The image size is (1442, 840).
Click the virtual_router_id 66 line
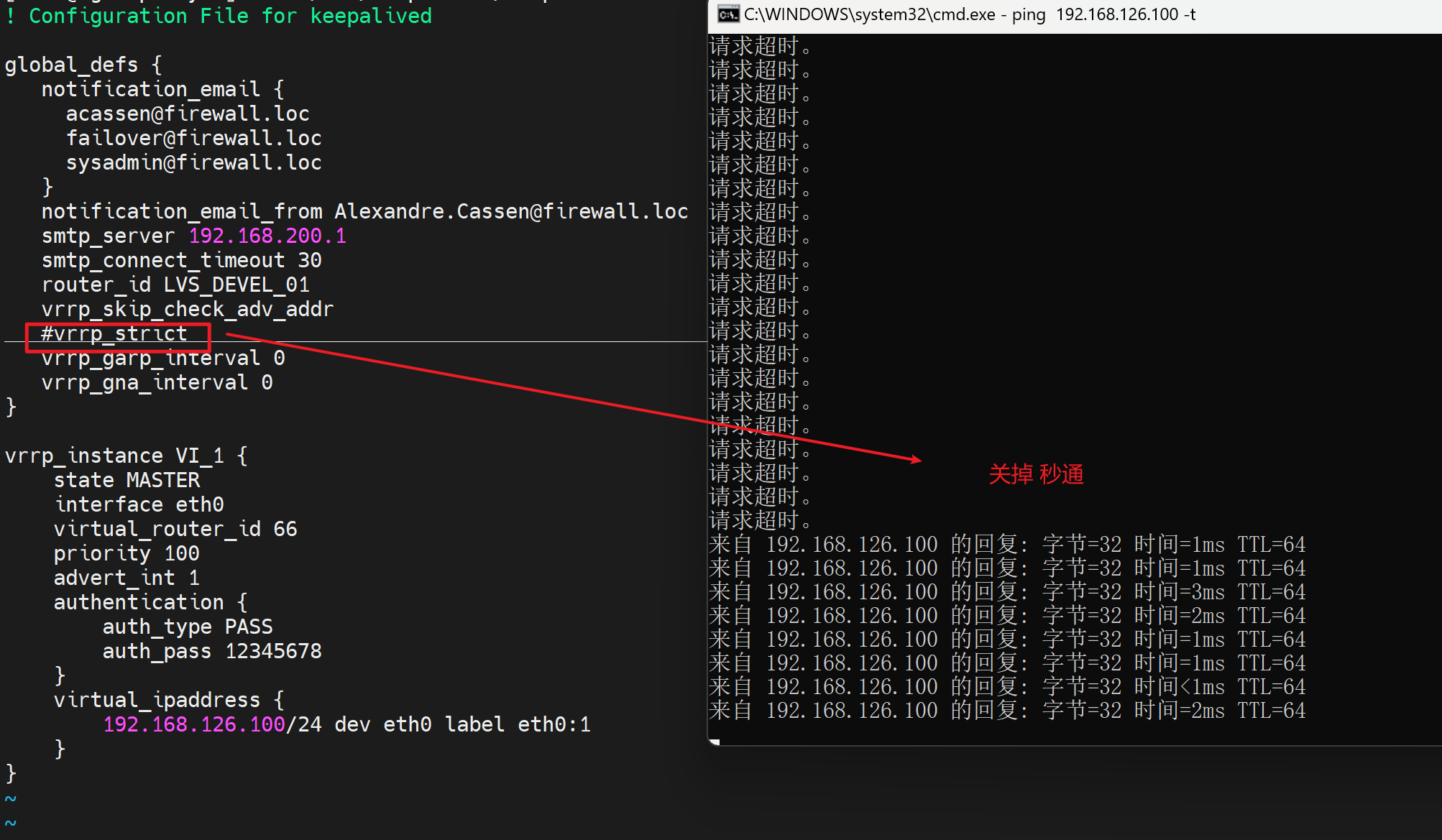click(x=175, y=529)
